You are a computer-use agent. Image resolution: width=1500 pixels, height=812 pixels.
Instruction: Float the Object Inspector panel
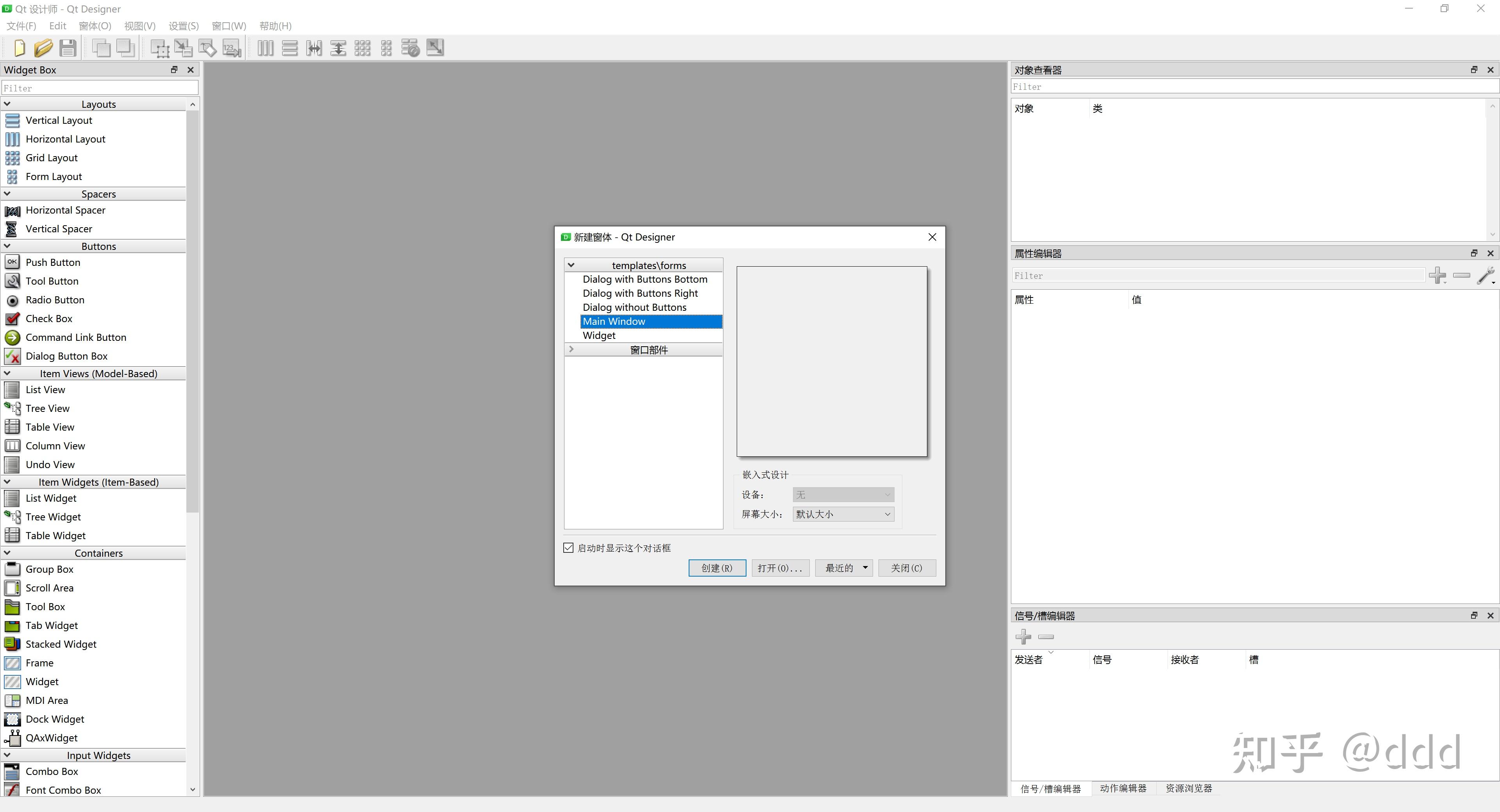pyautogui.click(x=1474, y=69)
